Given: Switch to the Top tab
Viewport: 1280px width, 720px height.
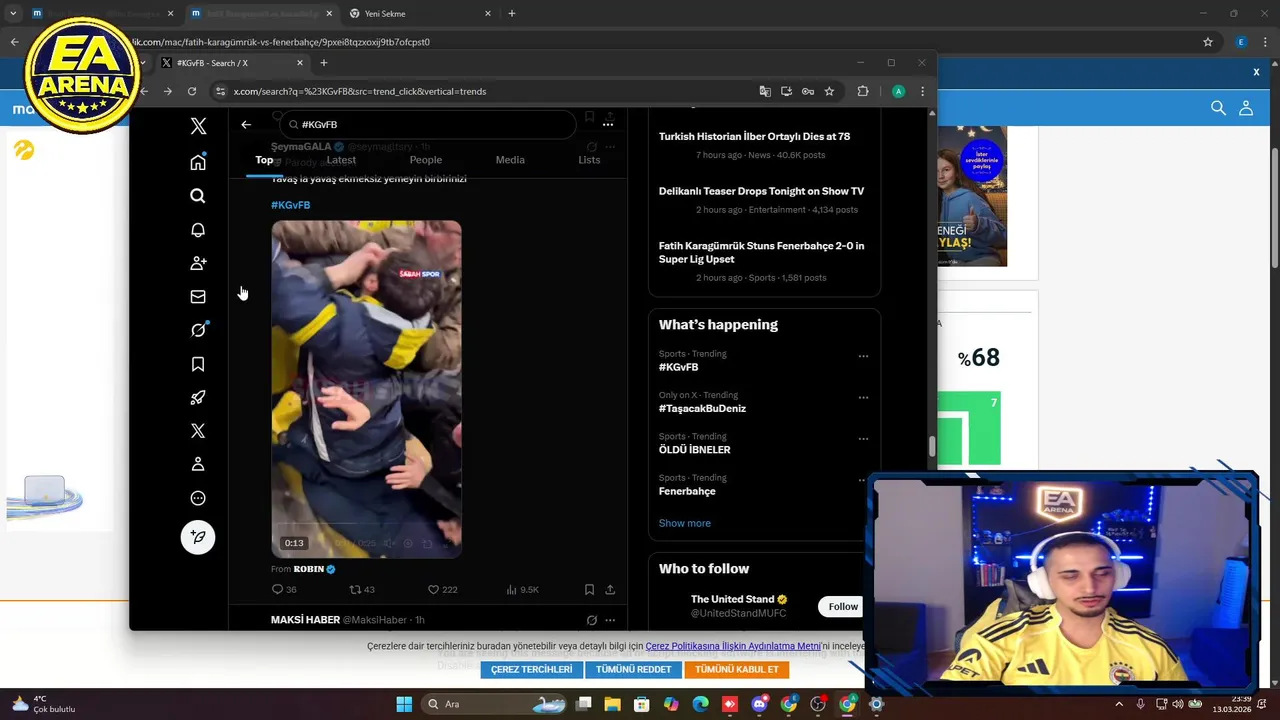Looking at the screenshot, I should tap(264, 160).
